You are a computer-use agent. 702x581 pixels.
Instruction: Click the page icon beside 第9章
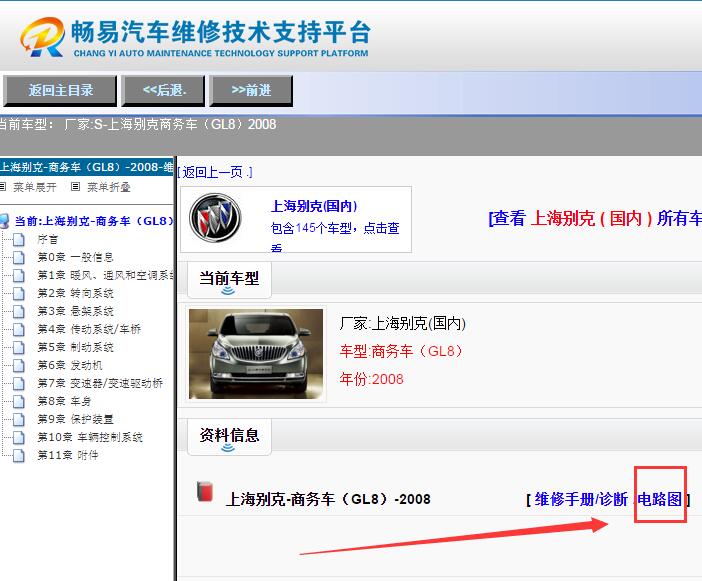19,420
